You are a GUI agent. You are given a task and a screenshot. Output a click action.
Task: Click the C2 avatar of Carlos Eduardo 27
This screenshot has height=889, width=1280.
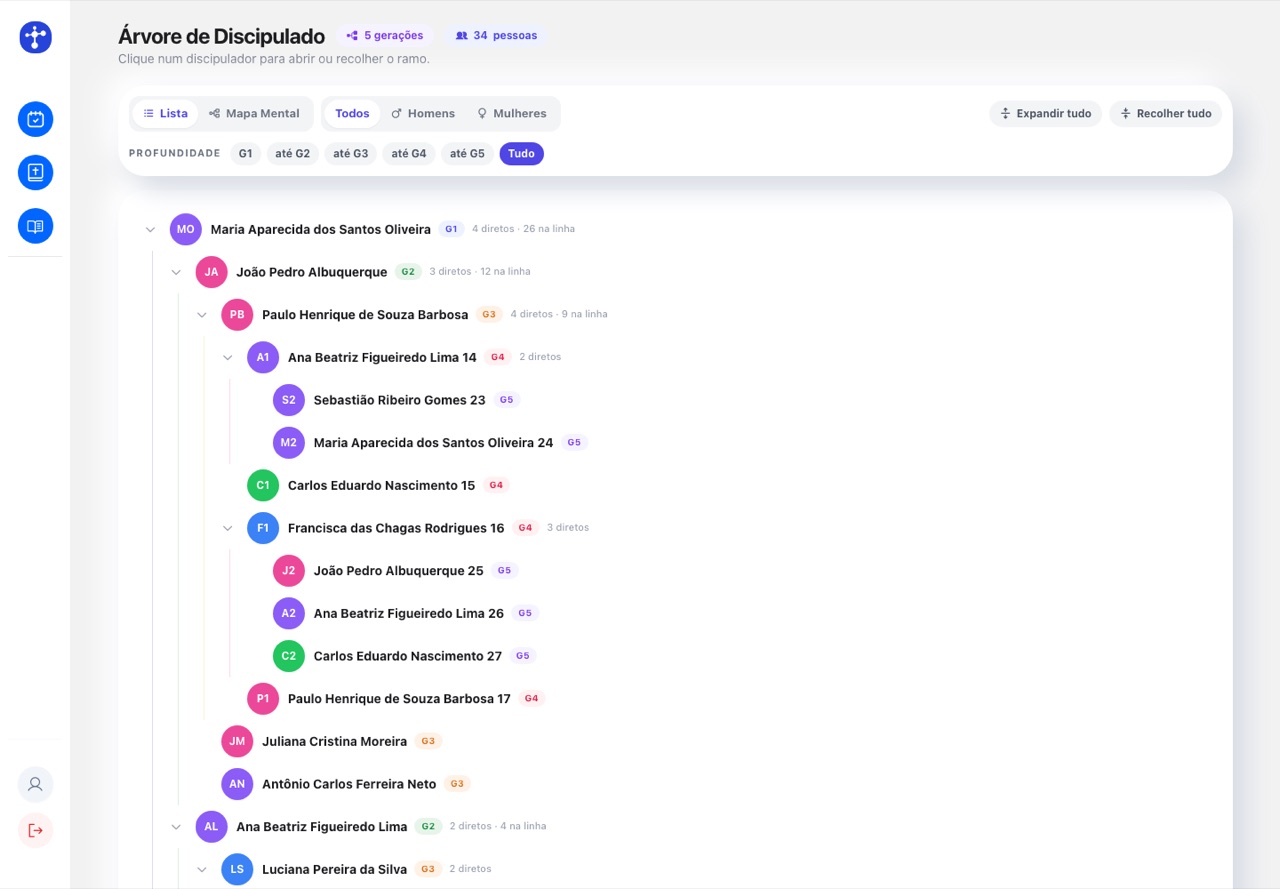pyautogui.click(x=289, y=656)
